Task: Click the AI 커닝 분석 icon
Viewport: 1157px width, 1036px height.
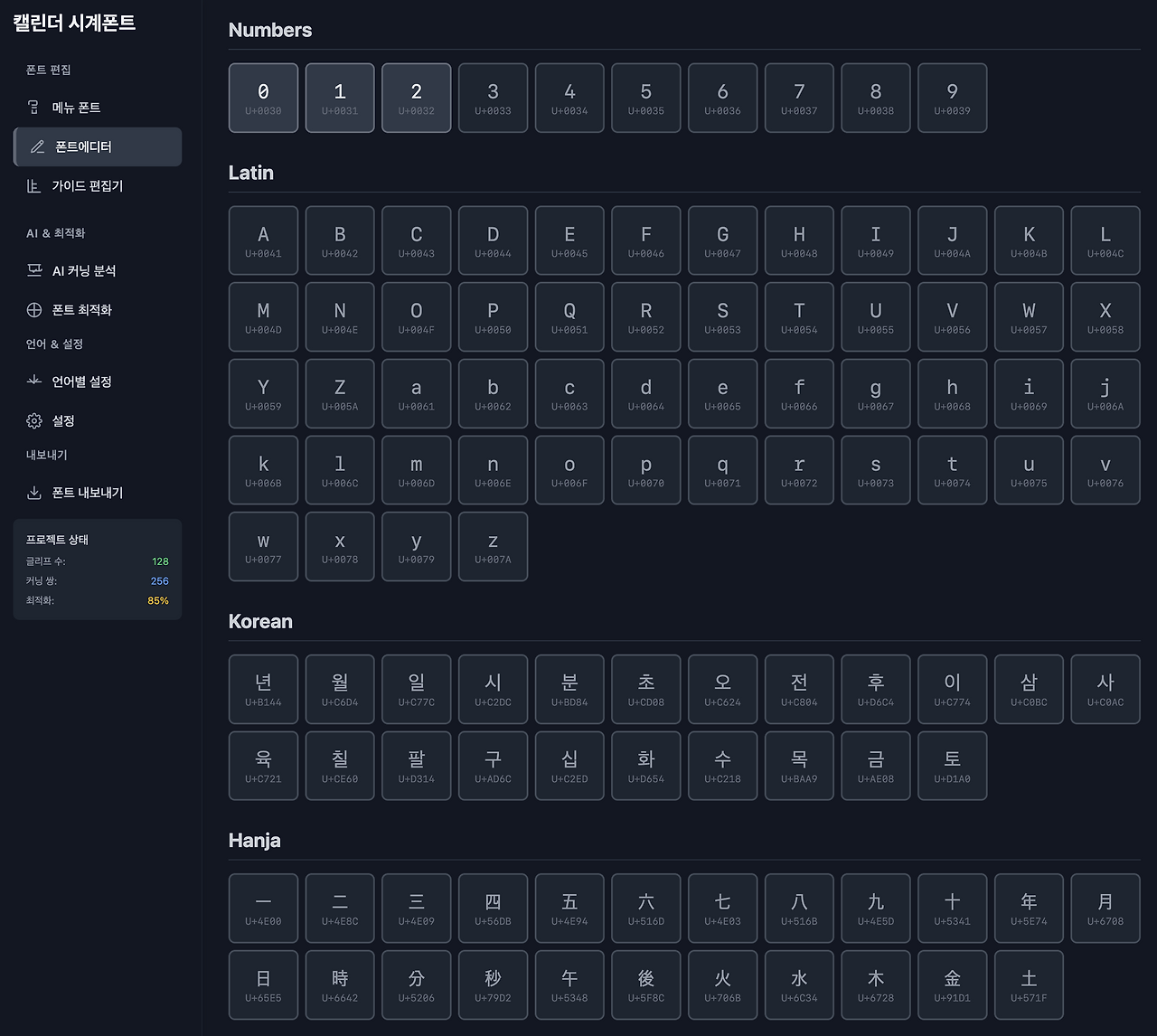Action: (34, 270)
